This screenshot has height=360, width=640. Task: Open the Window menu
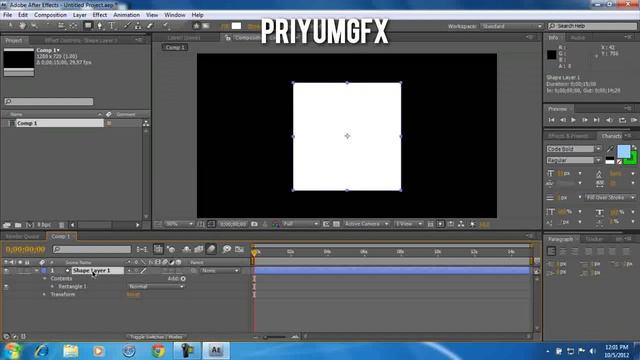[175, 15]
